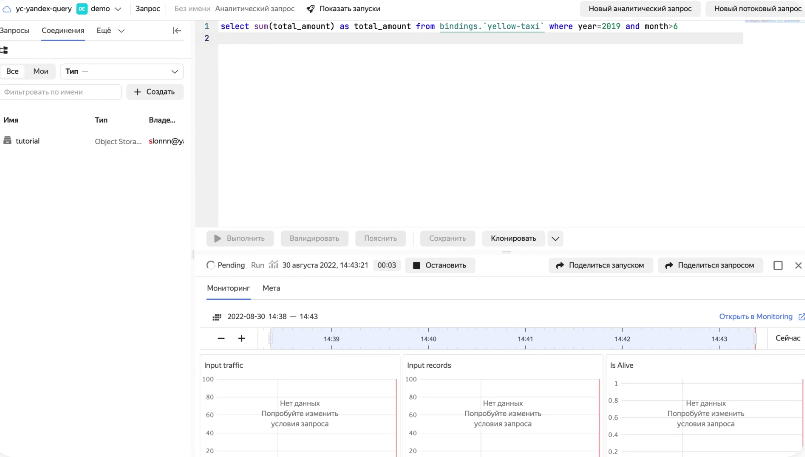
Task: Select the Мои filter toggle
Action: (x=40, y=72)
